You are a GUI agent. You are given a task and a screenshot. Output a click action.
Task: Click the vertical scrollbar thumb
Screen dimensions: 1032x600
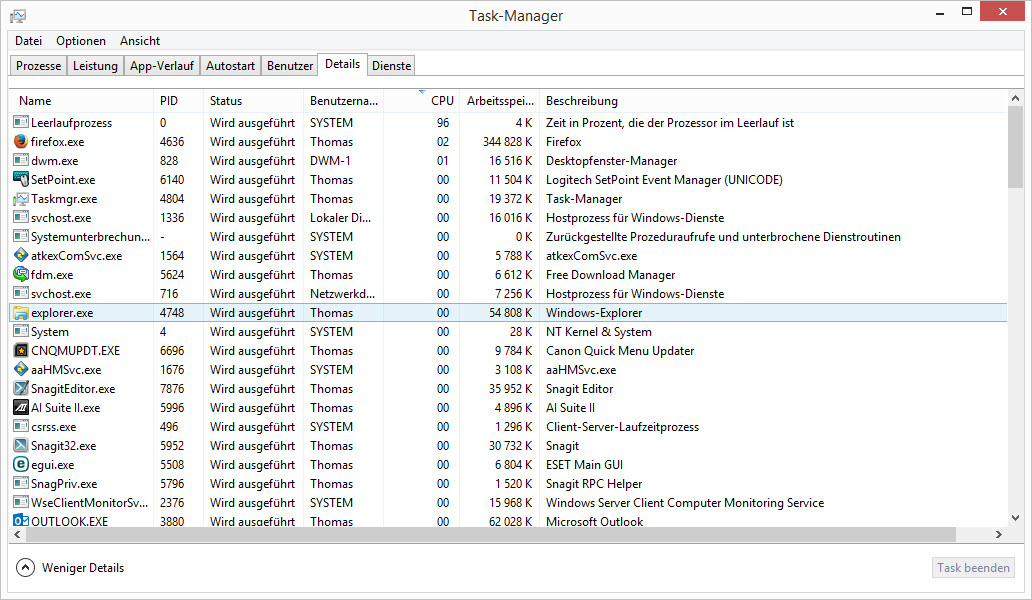(1015, 147)
